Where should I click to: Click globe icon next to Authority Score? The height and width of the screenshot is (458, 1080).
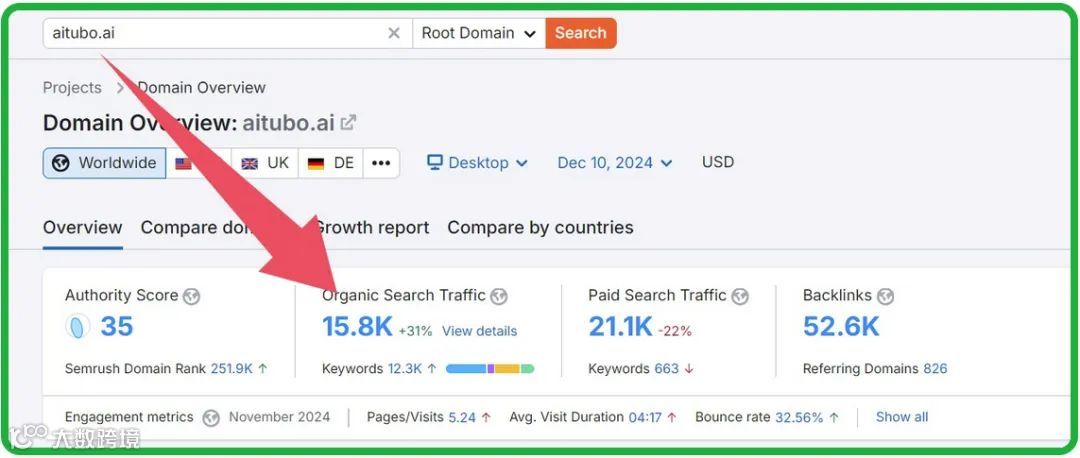[x=191, y=296]
